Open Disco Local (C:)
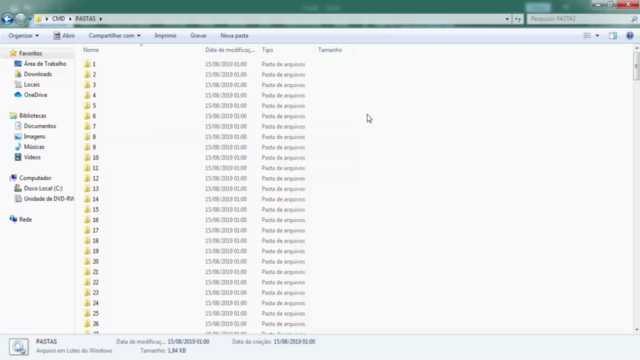This screenshot has height=360, width=640. point(43,188)
